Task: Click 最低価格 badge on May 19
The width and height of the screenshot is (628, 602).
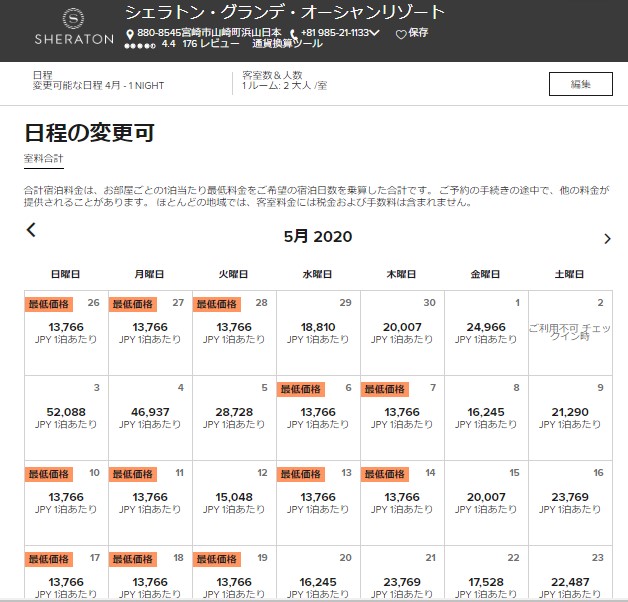Action: pyautogui.click(x=217, y=560)
